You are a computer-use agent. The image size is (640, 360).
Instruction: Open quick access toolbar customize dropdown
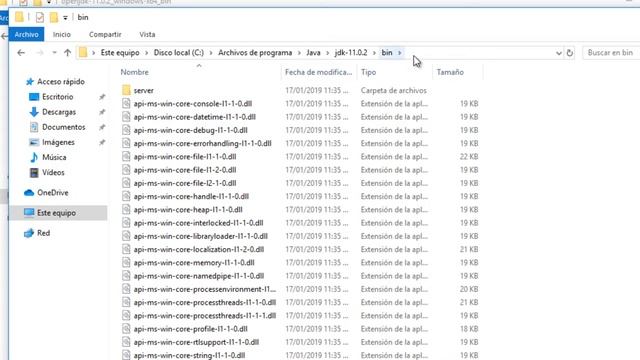(x=65, y=18)
